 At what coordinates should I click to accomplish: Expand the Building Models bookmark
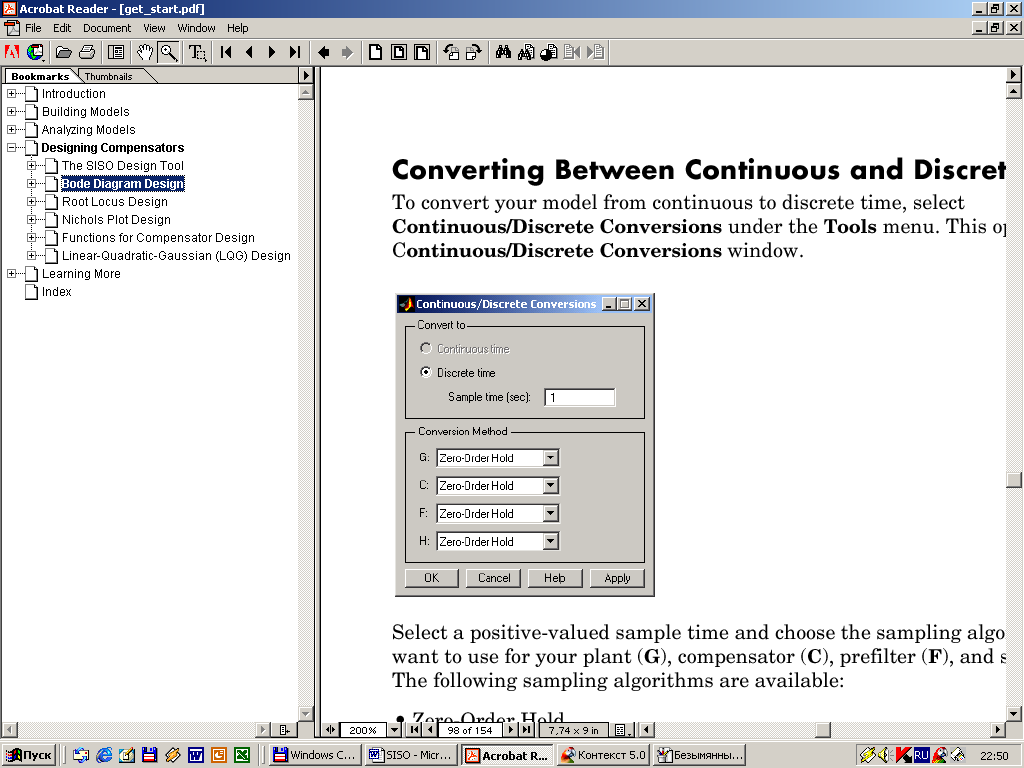click(12, 112)
